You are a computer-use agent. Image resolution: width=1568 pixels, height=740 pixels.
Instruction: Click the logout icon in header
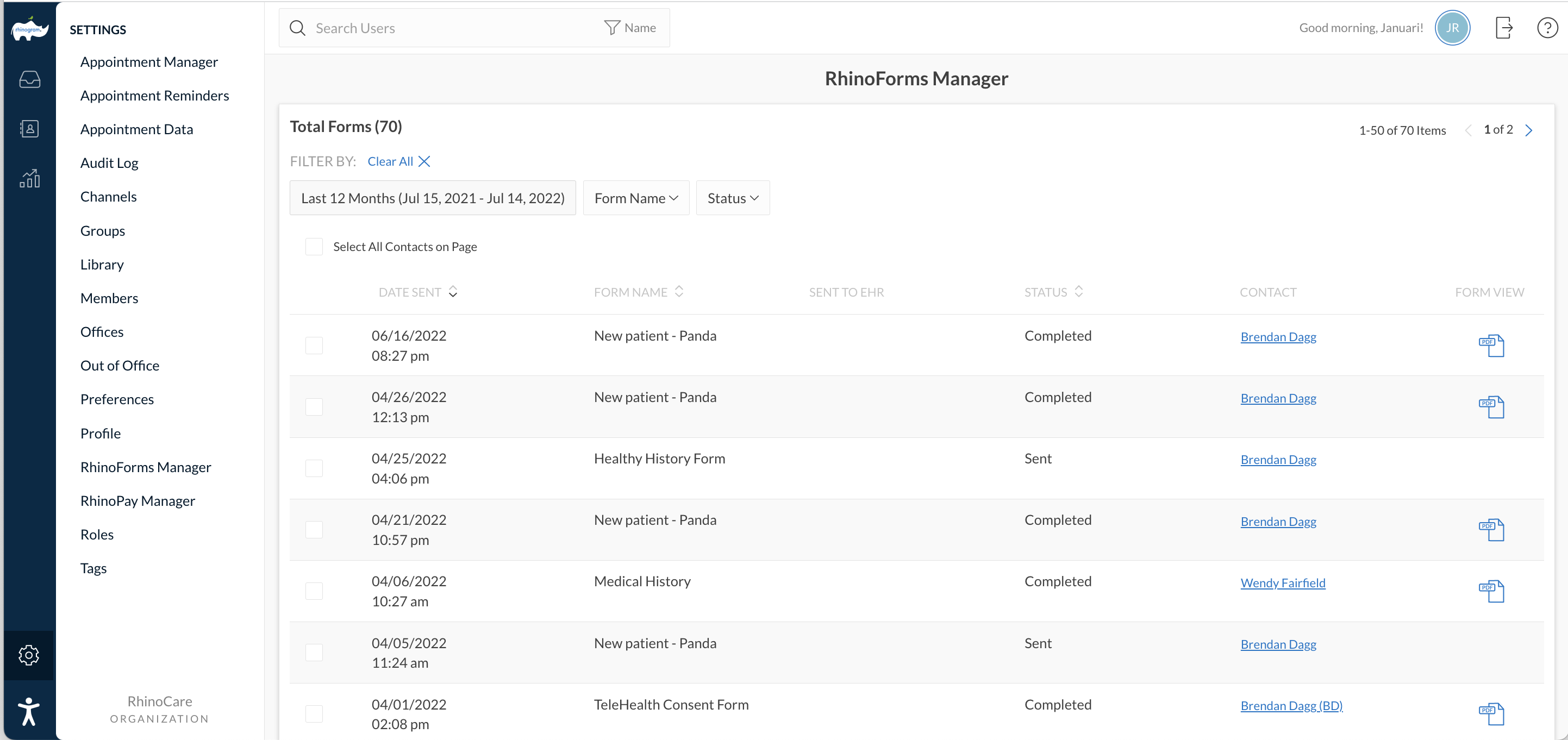click(1503, 28)
